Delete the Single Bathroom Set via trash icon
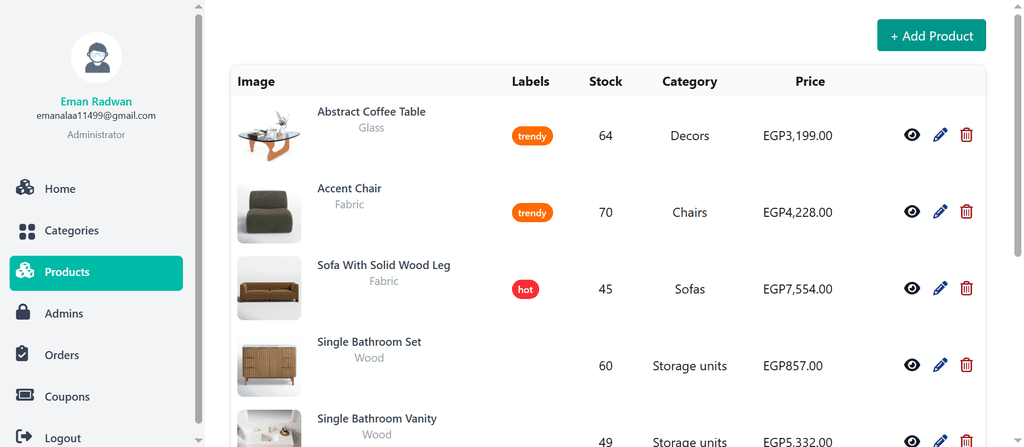Viewport: 1024px width, 447px height. (967, 365)
